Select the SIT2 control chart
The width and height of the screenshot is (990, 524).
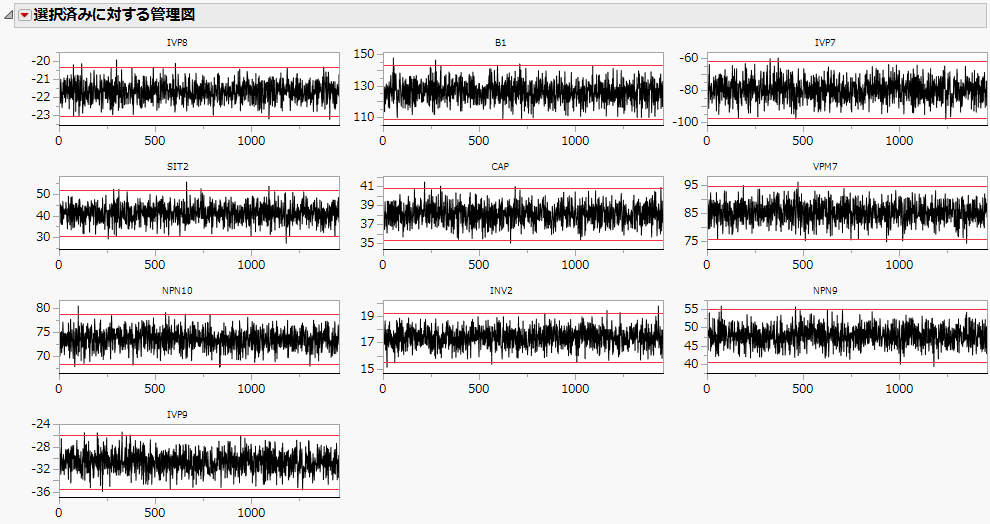[x=199, y=213]
